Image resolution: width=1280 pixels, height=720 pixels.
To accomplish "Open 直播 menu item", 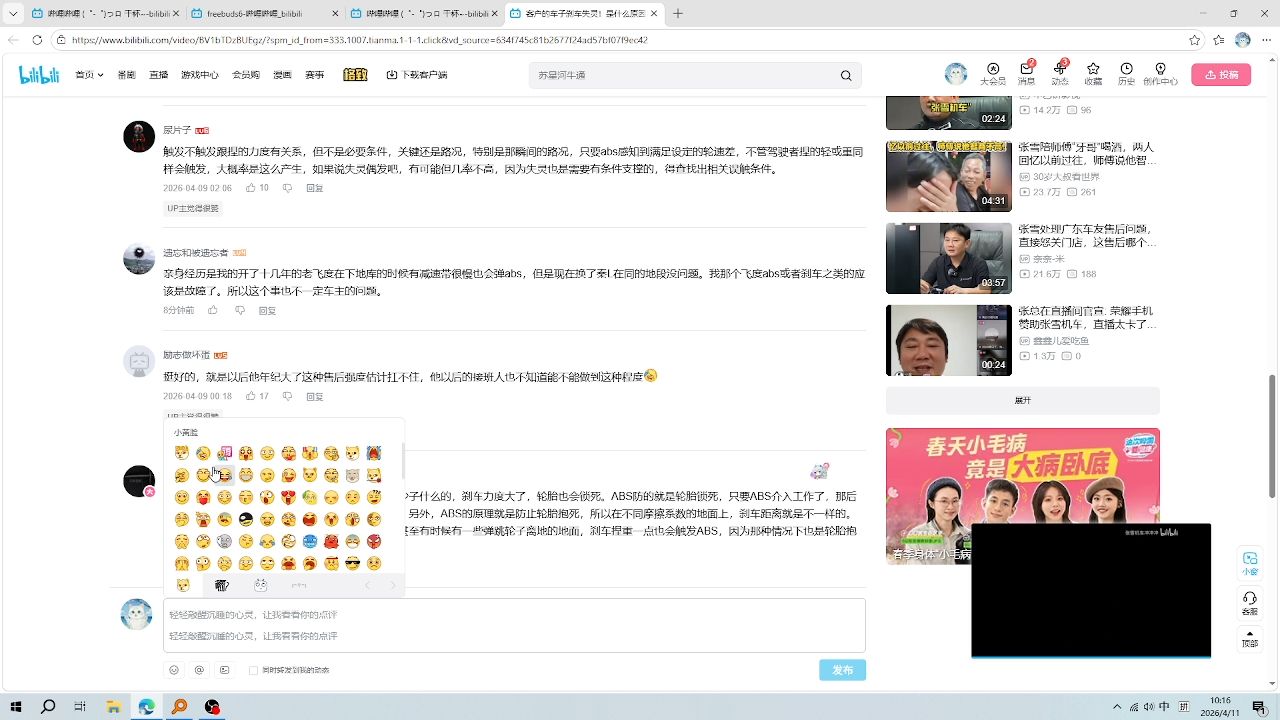I will pos(158,75).
